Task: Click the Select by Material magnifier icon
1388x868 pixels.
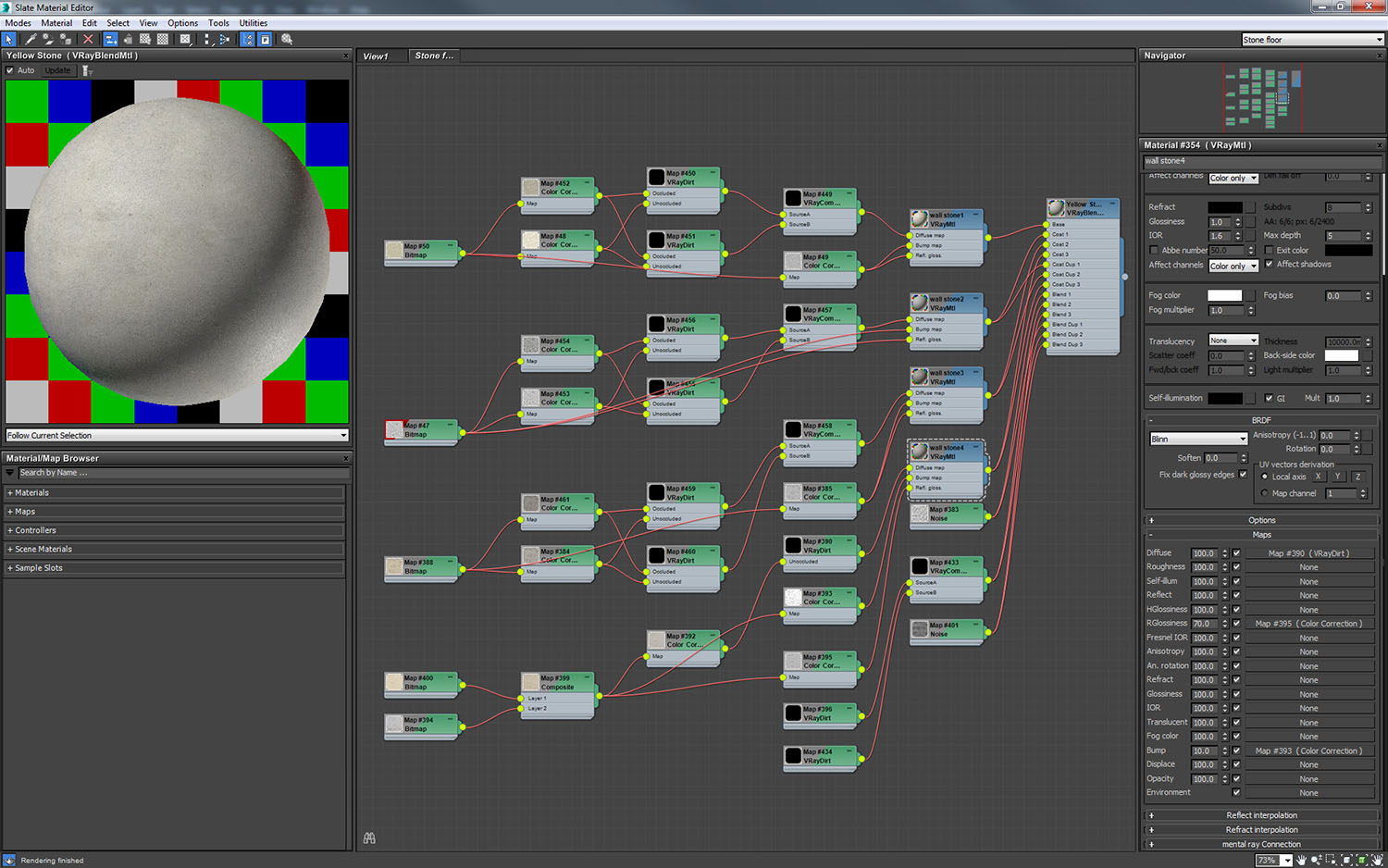Action: 287,40
